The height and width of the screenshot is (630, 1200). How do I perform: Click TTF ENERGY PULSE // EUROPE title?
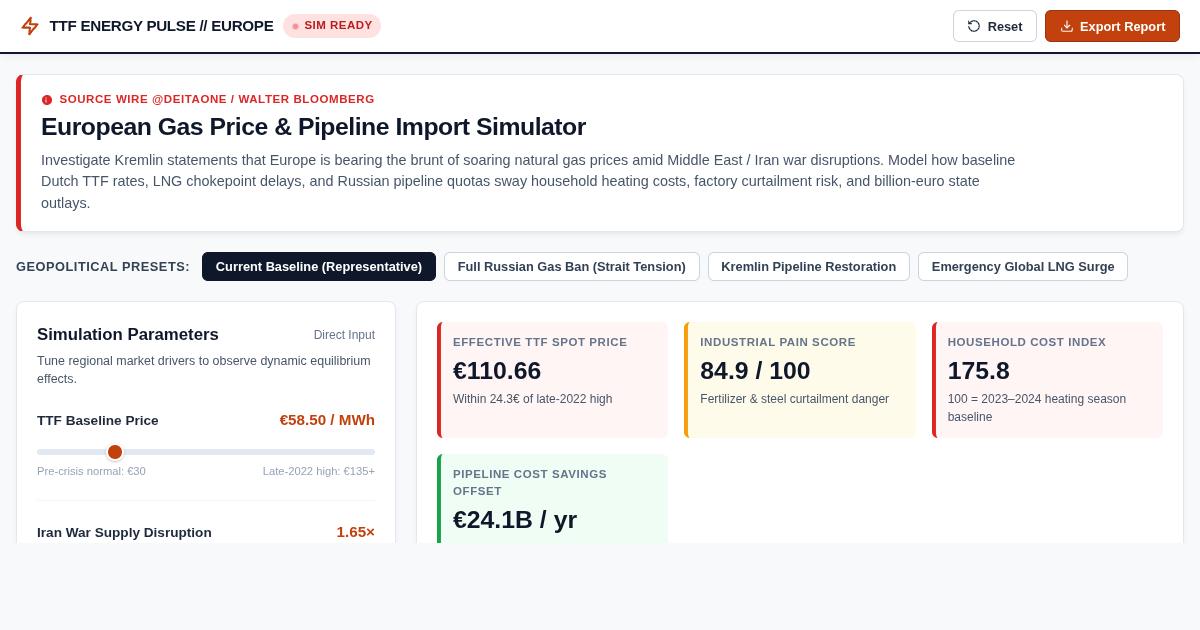click(161, 26)
